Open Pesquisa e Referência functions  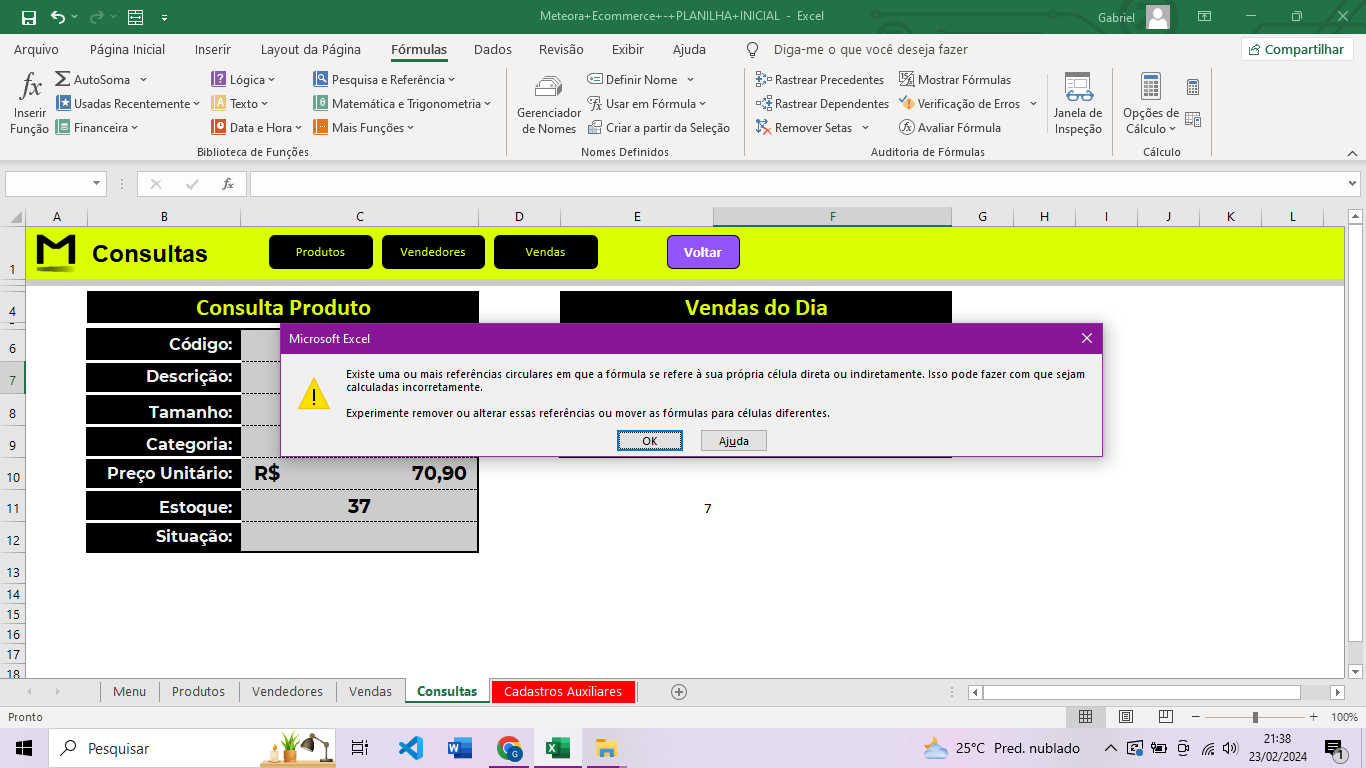tap(384, 80)
